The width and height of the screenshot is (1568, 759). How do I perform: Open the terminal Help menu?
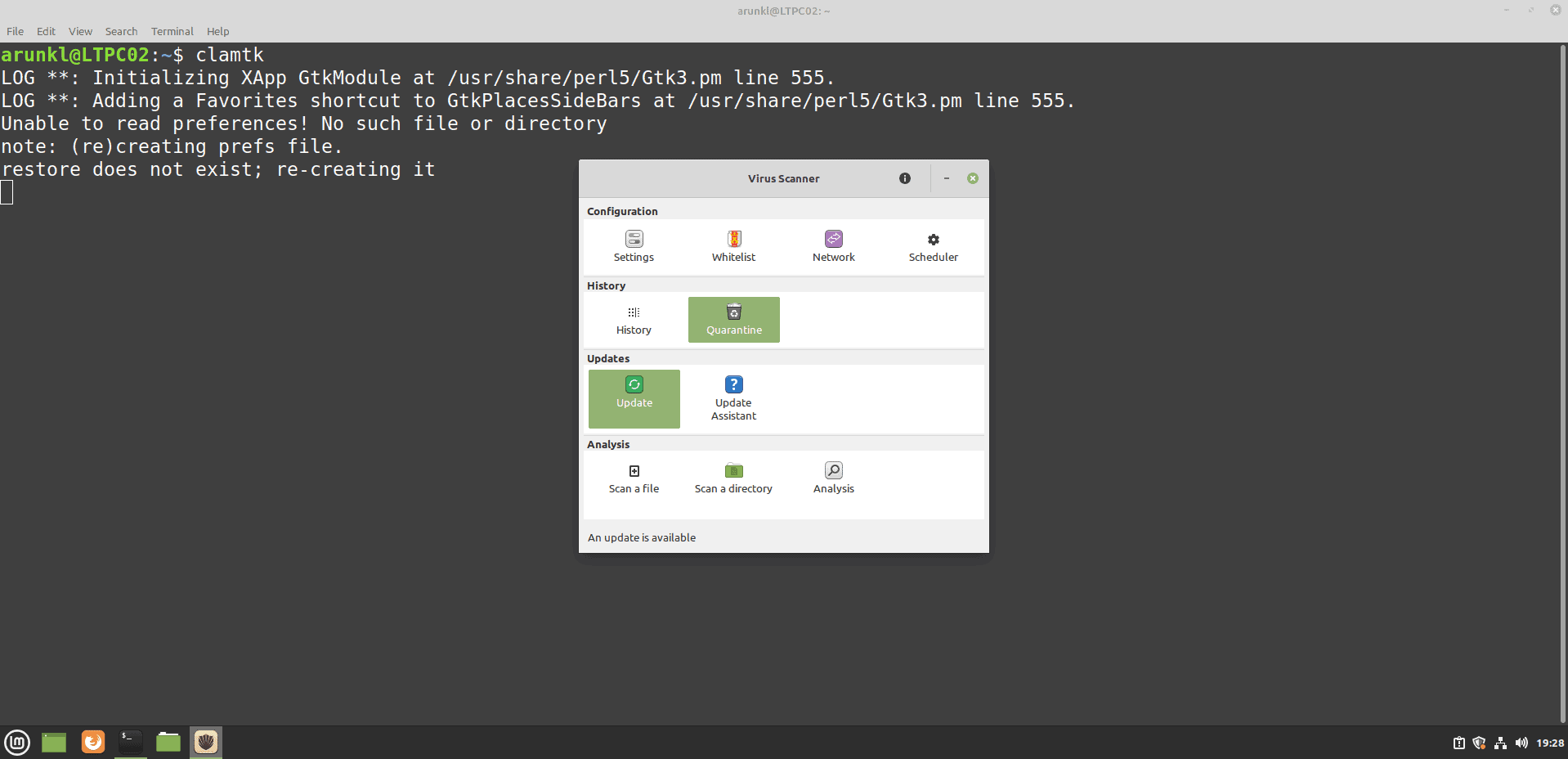(x=217, y=31)
